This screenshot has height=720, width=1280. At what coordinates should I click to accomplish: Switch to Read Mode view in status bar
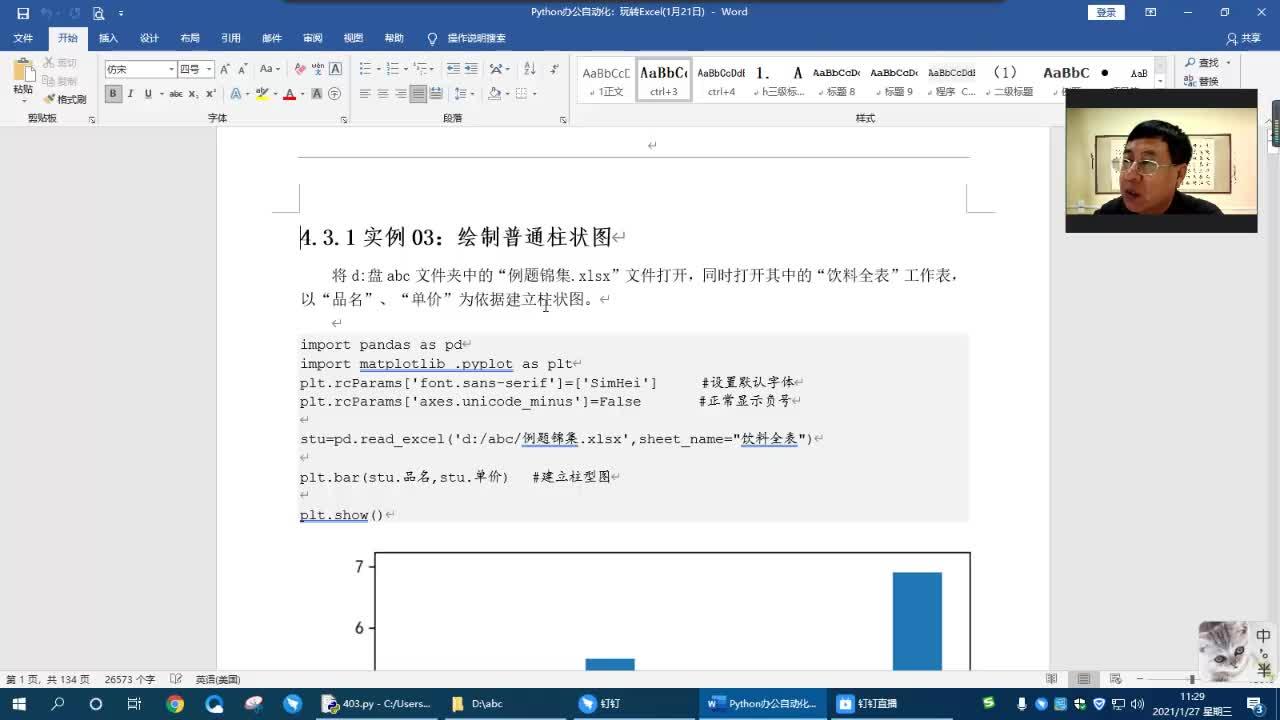[1051, 679]
